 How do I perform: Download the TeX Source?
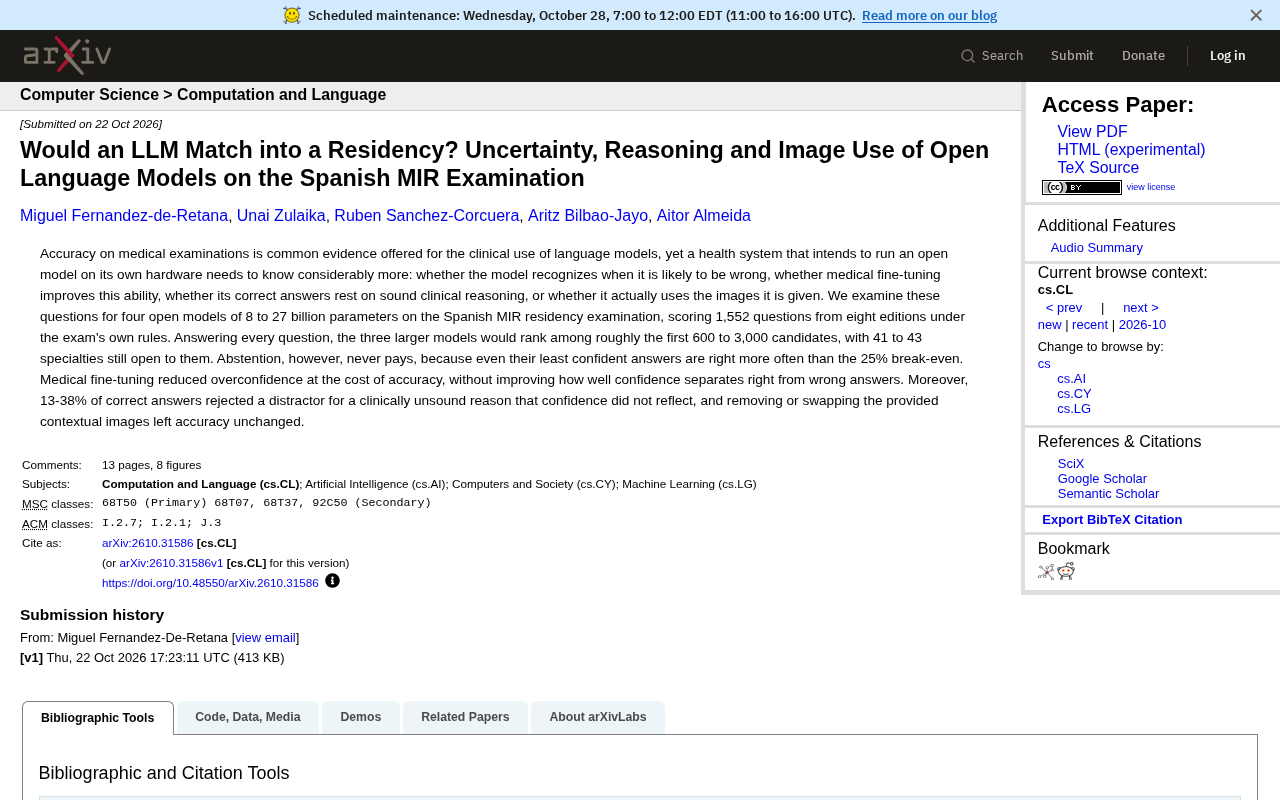pyautogui.click(x=1098, y=168)
